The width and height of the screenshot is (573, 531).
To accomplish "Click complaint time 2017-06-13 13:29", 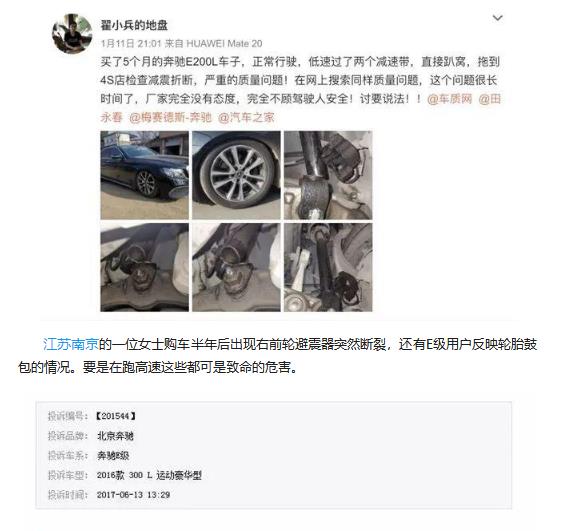I will [133, 495].
